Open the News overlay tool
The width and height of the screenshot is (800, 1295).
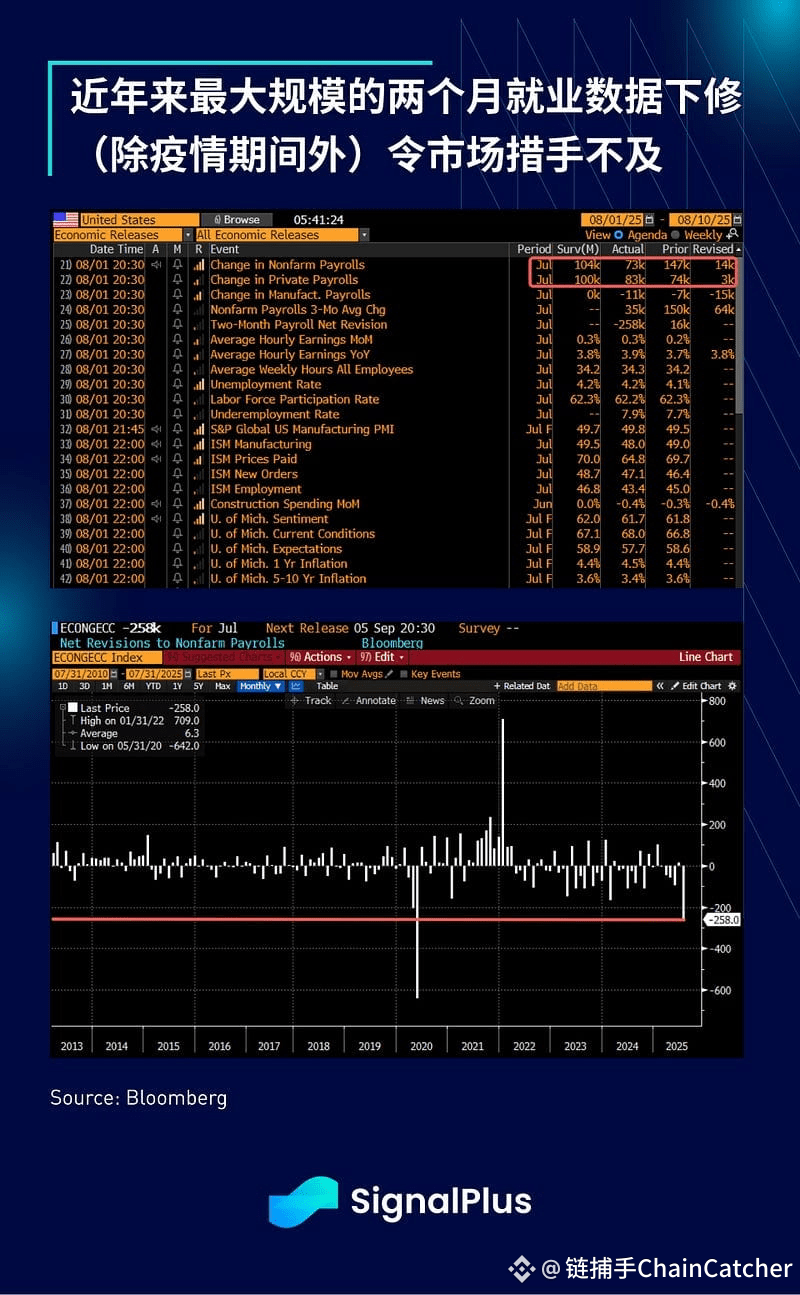[425, 701]
